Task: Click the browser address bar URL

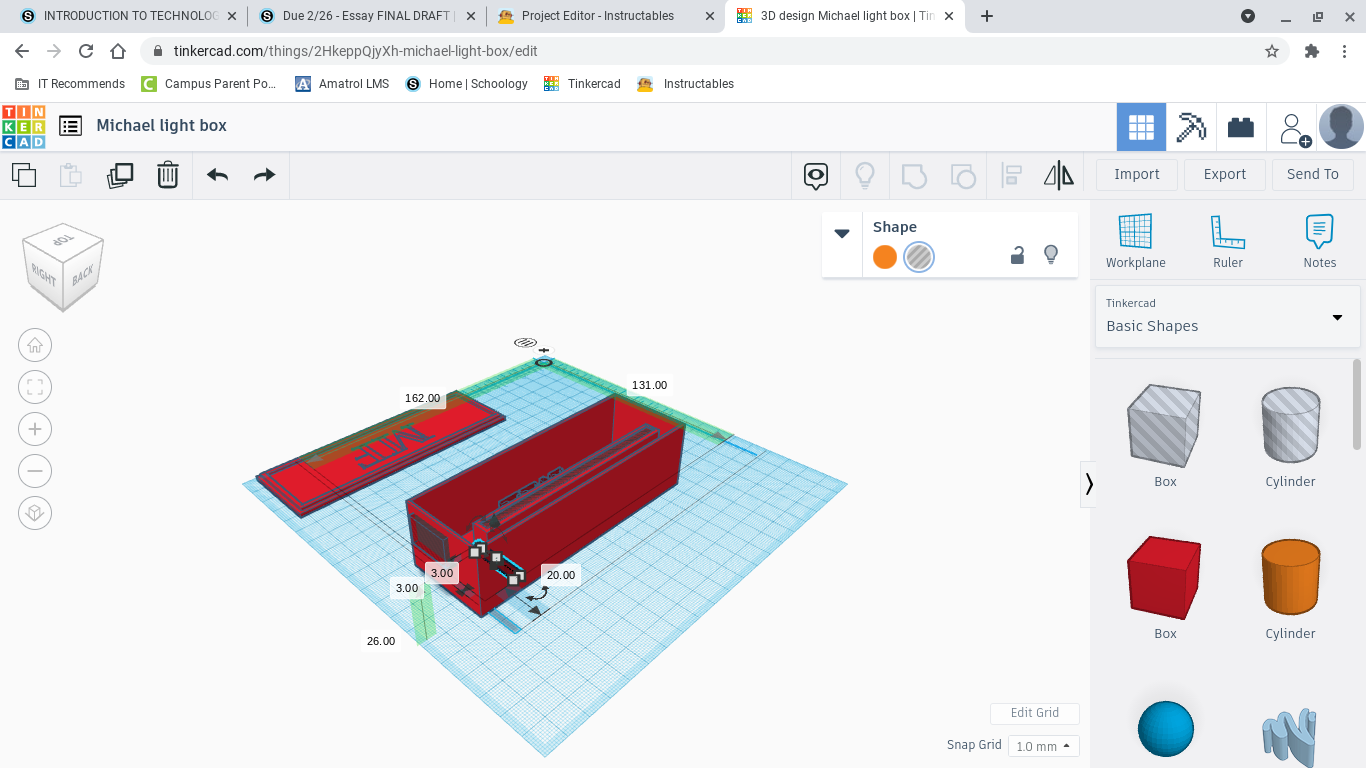Action: coord(355,51)
